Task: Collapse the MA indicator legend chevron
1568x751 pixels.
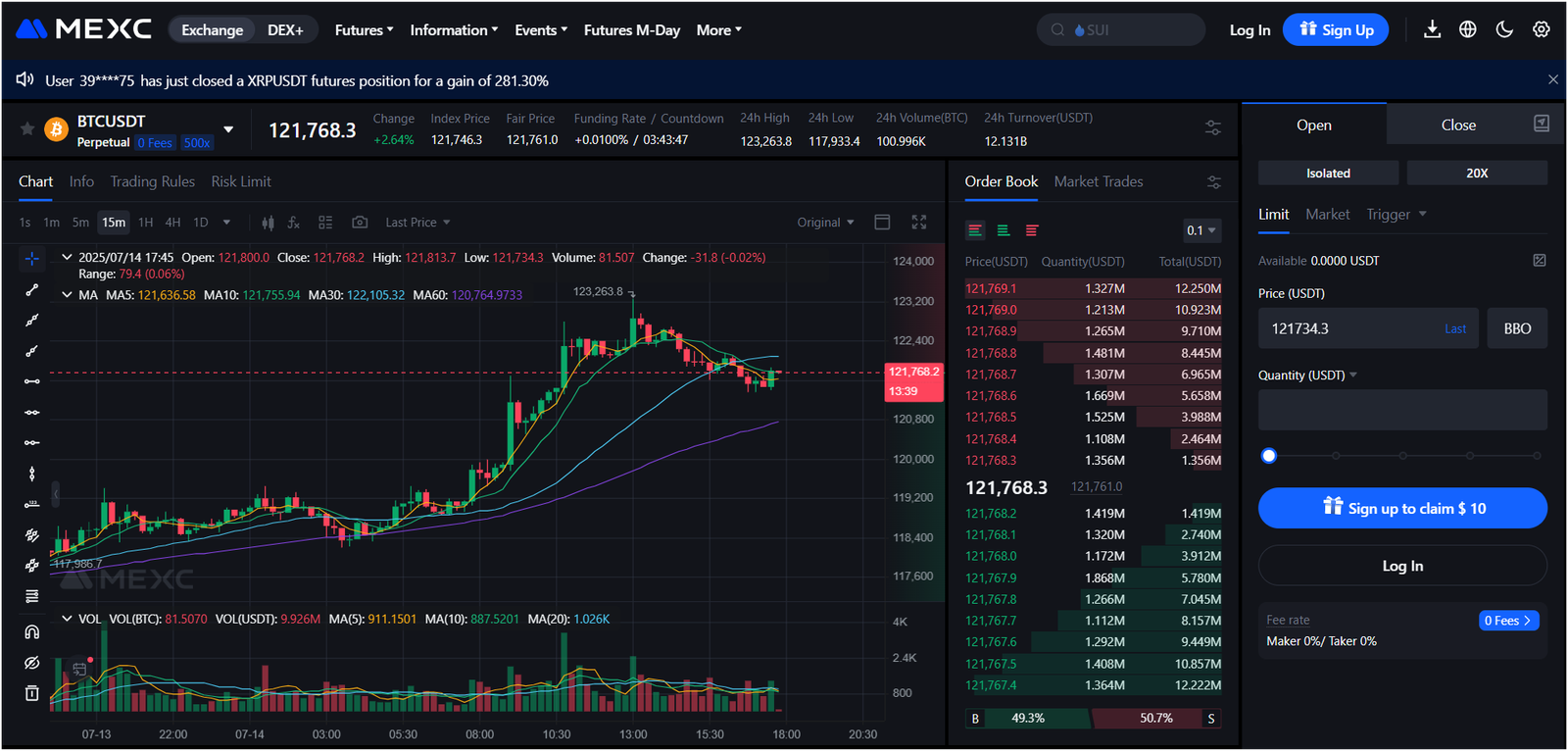Action: click(67, 294)
